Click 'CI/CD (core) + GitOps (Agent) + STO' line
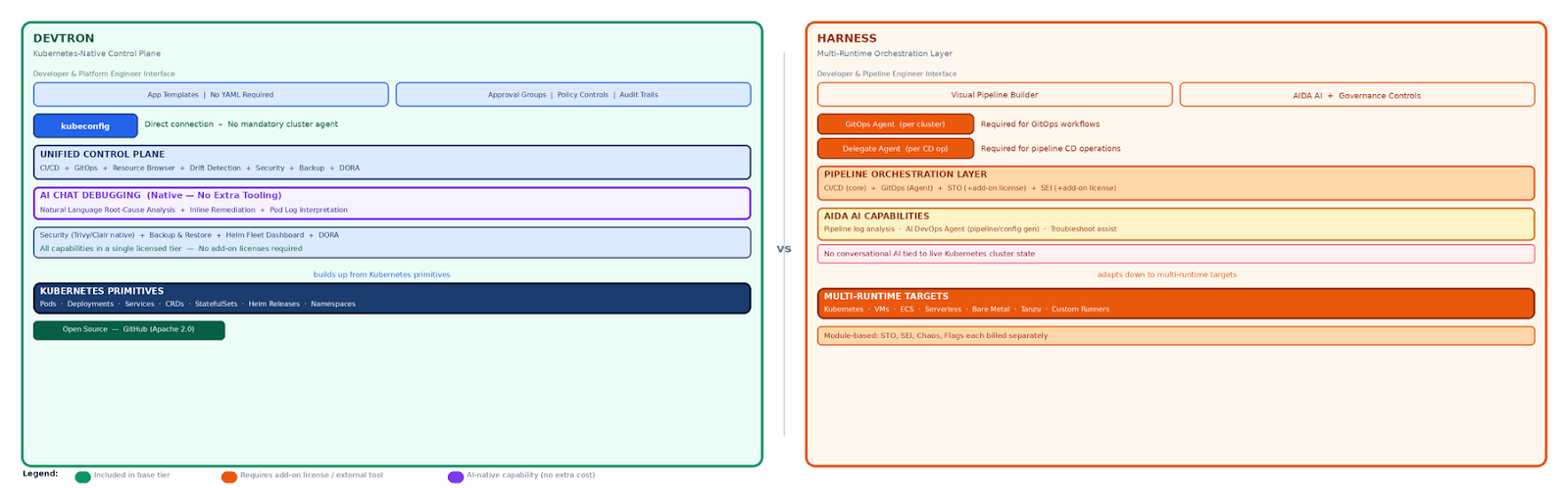The image size is (1568, 488). (x=970, y=188)
